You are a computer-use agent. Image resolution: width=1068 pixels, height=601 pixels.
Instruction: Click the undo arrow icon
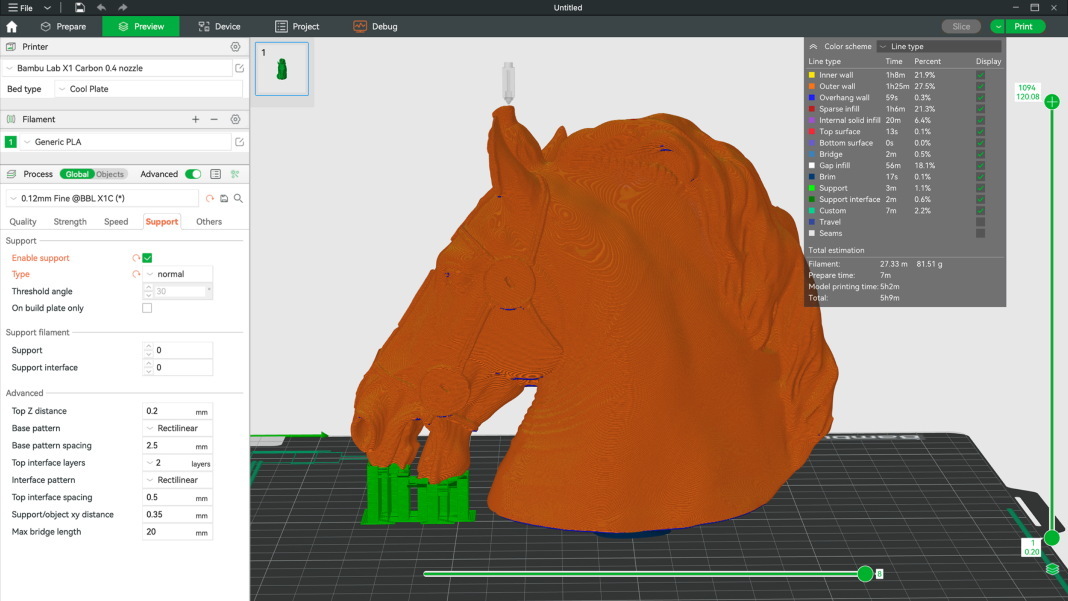[101, 7]
